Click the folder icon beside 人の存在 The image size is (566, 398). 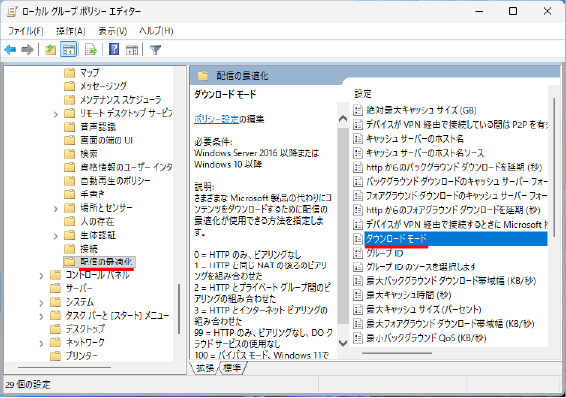(x=69, y=222)
